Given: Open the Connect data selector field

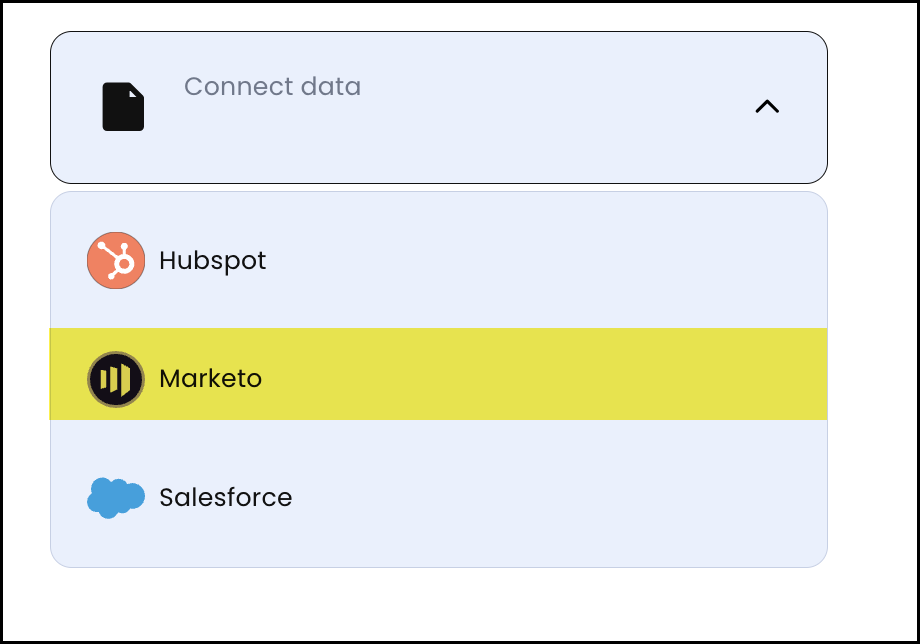Looking at the screenshot, I should 438,106.
